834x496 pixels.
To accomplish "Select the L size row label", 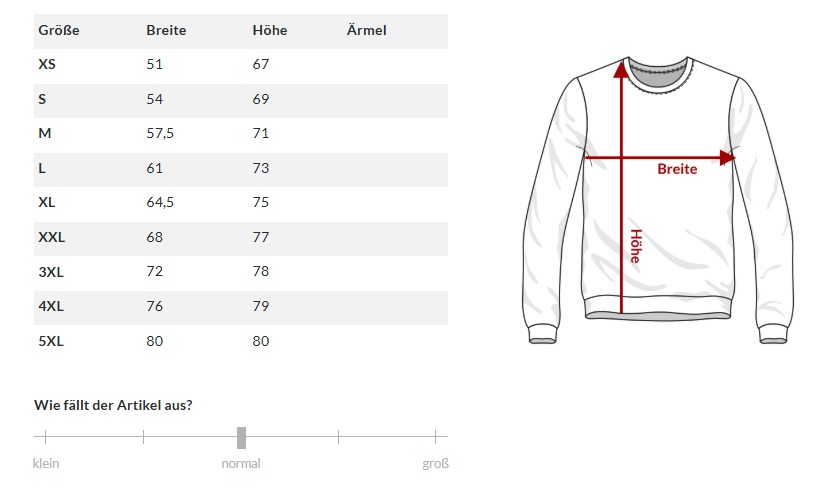I will [42, 168].
